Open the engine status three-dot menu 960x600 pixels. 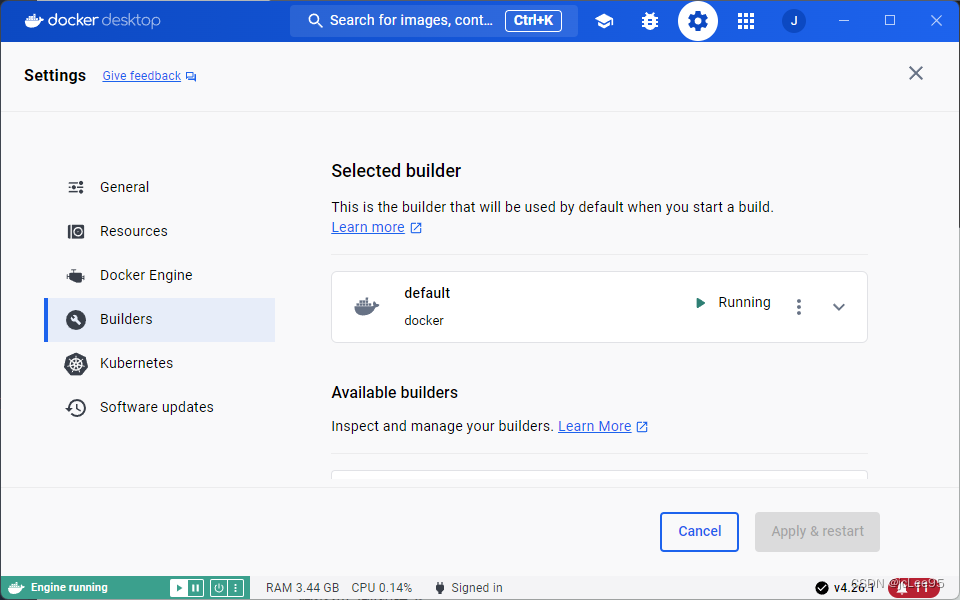pyautogui.click(x=236, y=588)
